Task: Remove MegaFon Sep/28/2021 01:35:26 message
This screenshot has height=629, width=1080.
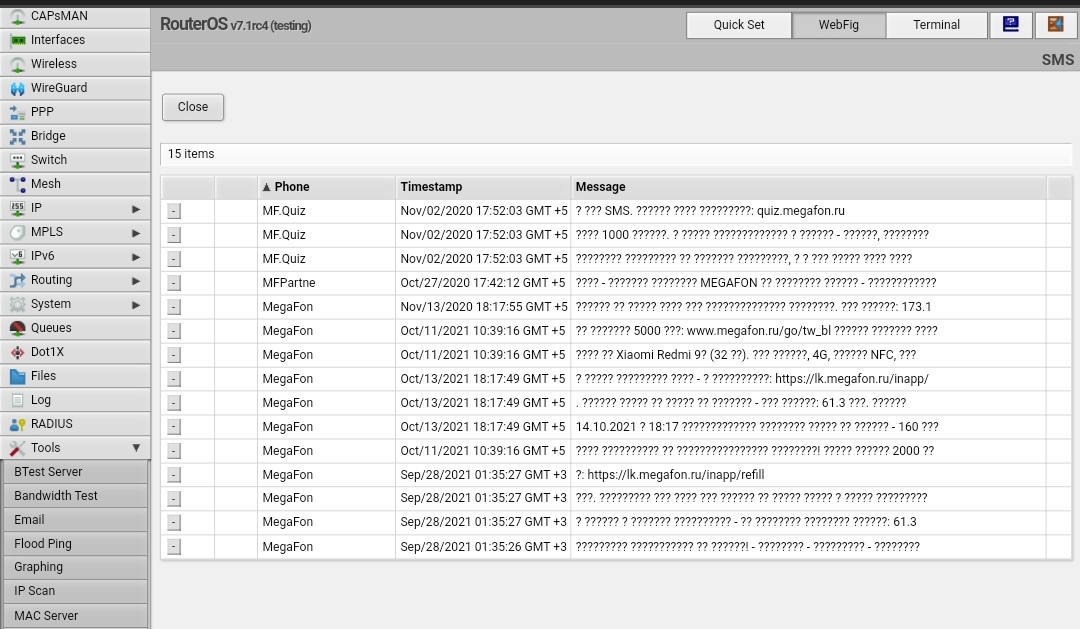Action: [x=174, y=547]
